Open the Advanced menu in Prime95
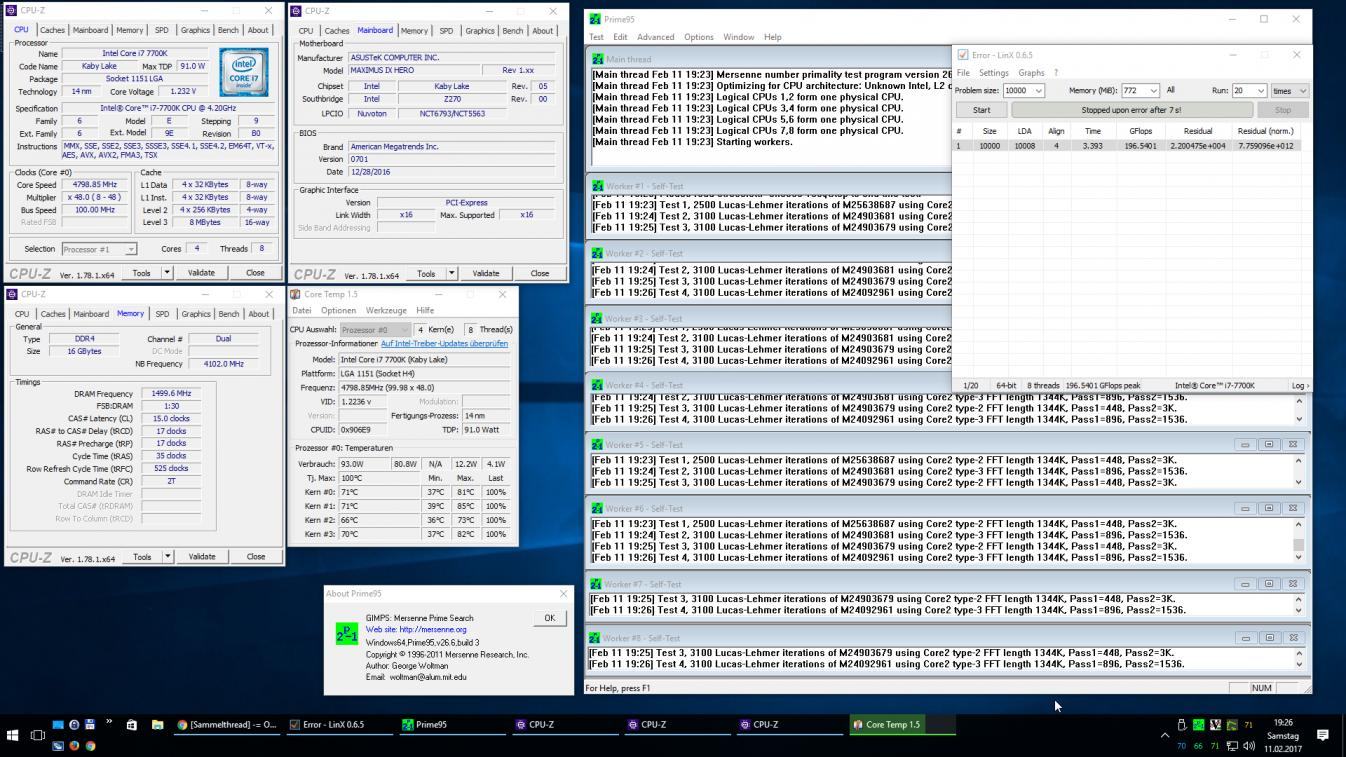 [655, 37]
